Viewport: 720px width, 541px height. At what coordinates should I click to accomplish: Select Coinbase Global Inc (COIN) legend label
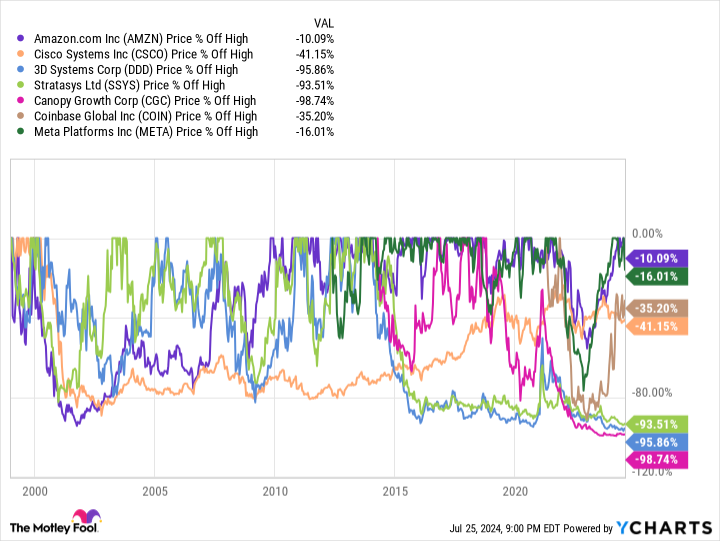(x=146, y=117)
